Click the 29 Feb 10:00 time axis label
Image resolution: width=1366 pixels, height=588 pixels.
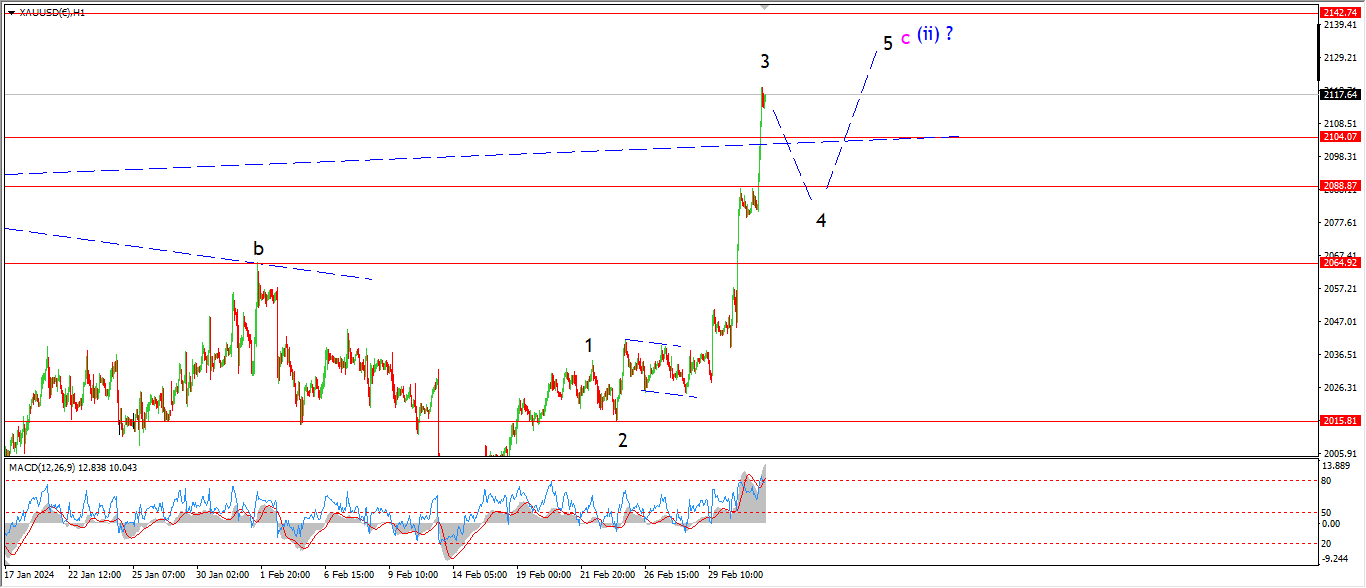click(x=736, y=575)
